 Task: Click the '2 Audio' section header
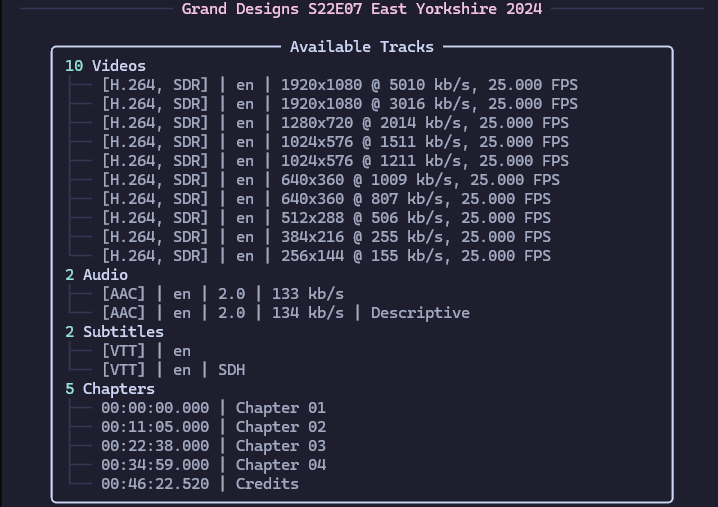click(x=96, y=275)
